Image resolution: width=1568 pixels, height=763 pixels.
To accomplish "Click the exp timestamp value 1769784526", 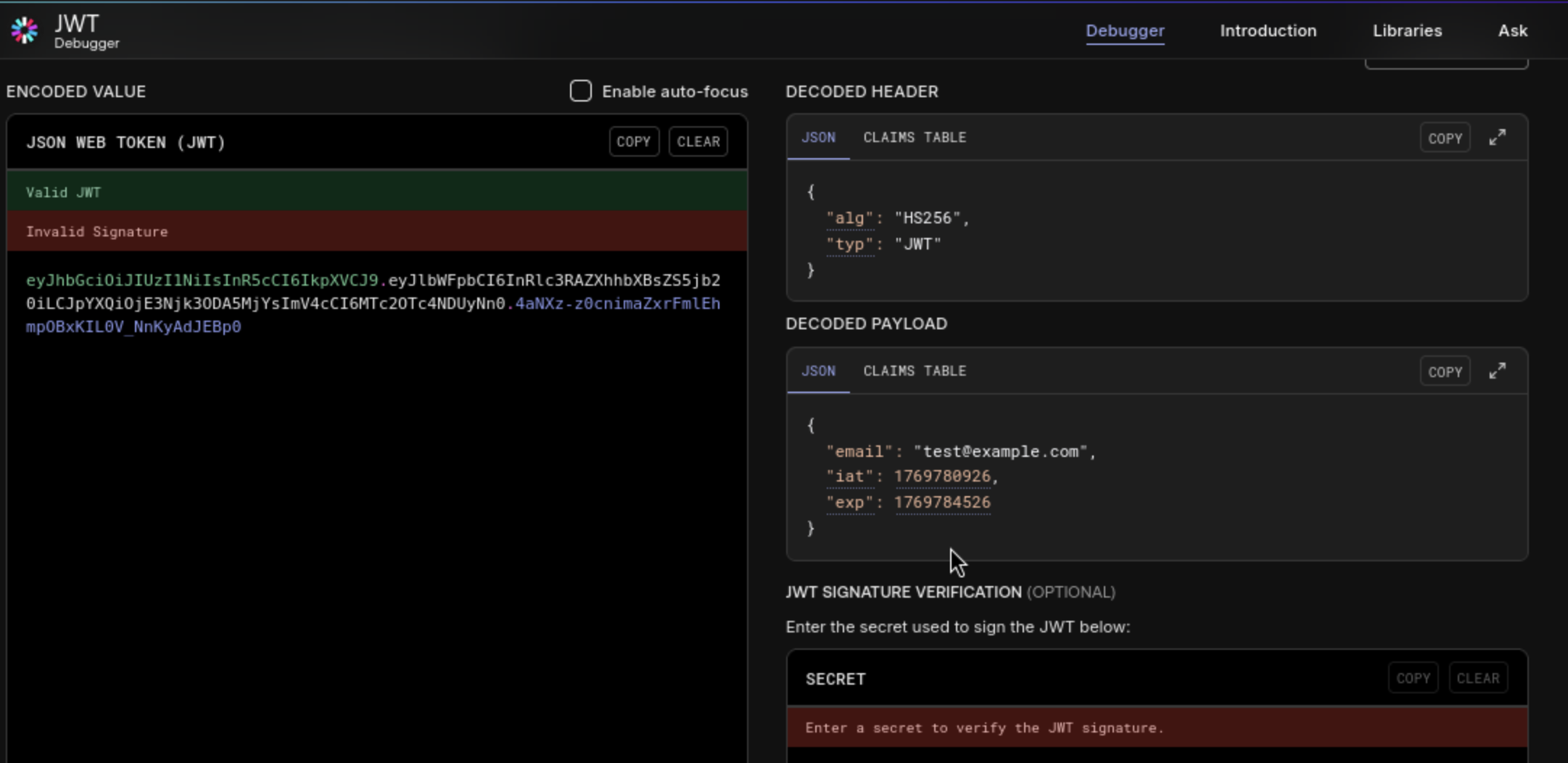I will point(941,503).
